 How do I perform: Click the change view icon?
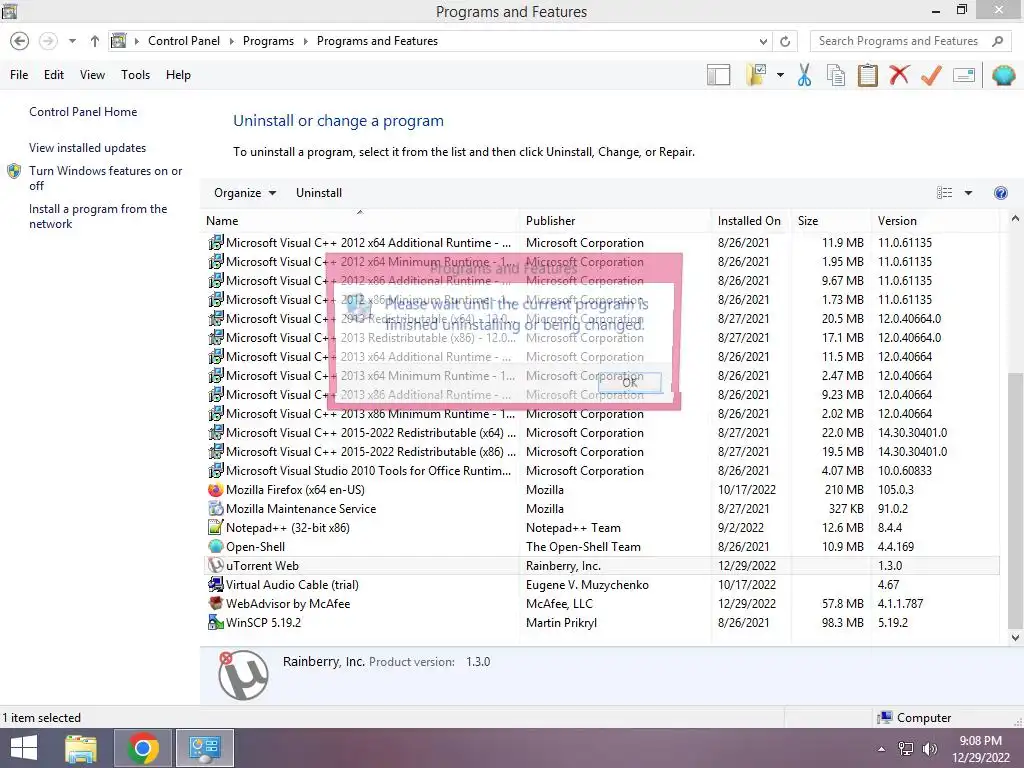pyautogui.click(x=944, y=193)
